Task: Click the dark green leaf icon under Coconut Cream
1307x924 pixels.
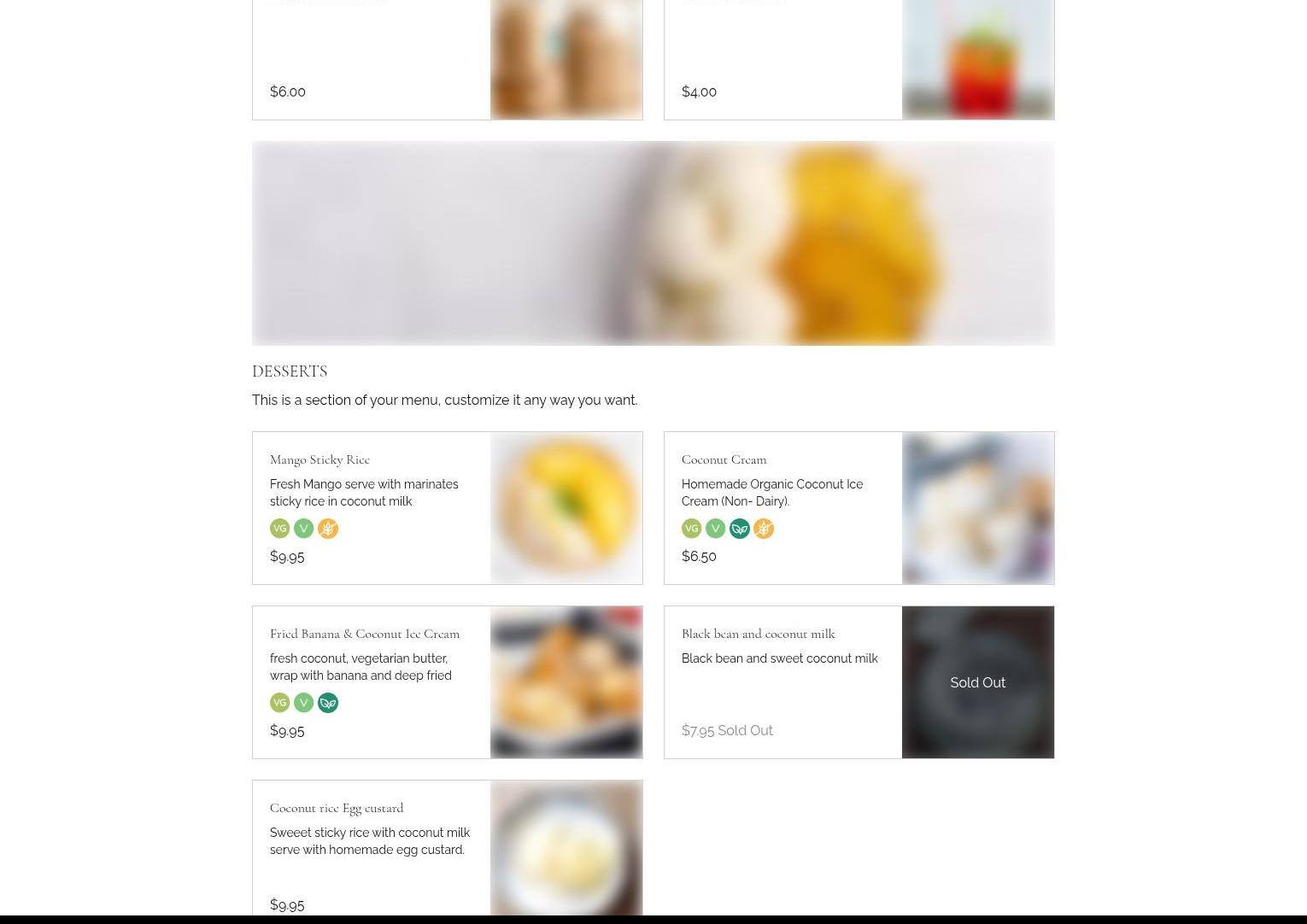Action: pos(740,529)
